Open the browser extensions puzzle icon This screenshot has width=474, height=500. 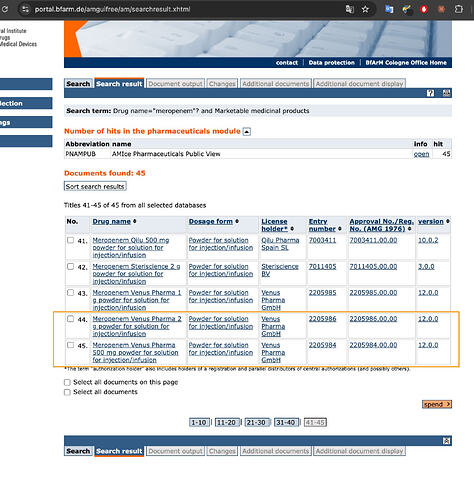(x=459, y=9)
